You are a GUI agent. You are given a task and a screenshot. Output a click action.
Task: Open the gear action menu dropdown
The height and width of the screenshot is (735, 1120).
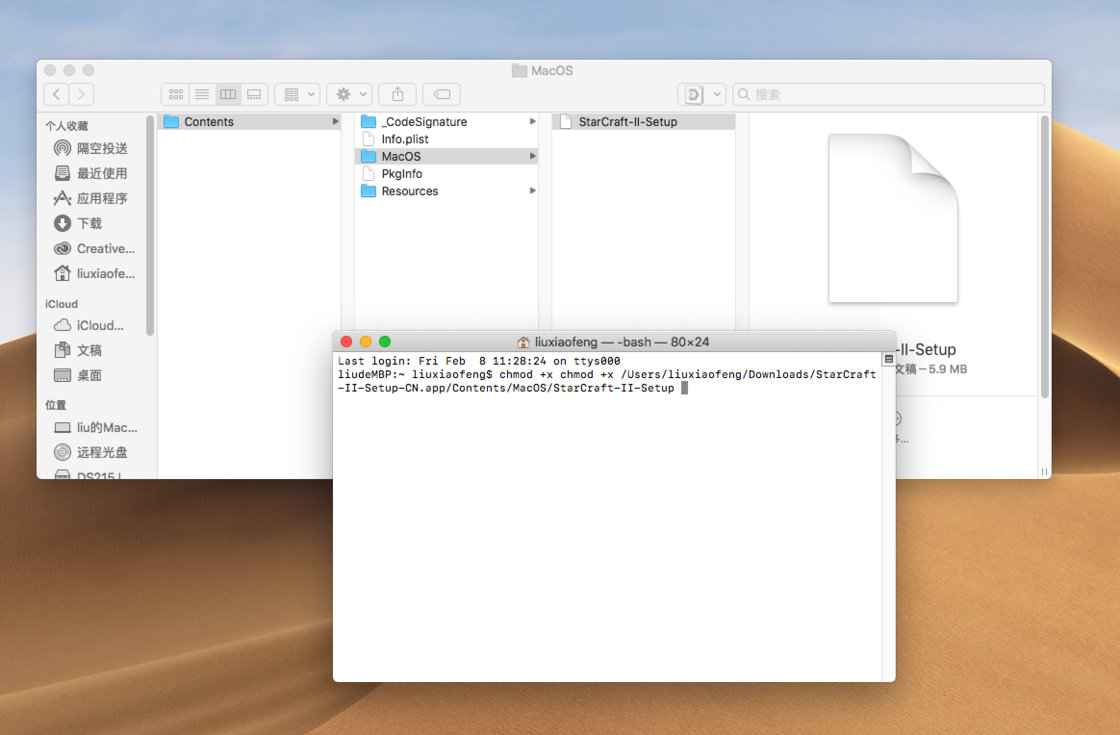coord(349,94)
